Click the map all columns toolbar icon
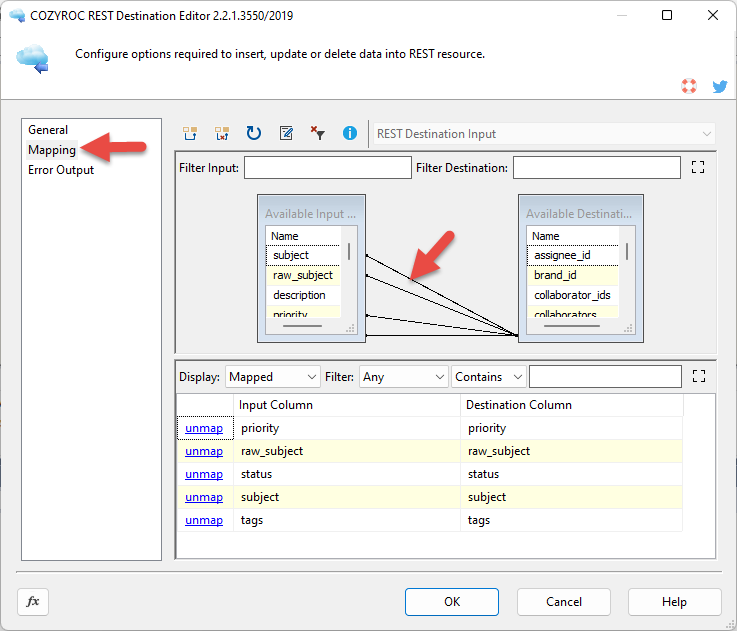Viewport: 737px width, 631px height. [190, 134]
